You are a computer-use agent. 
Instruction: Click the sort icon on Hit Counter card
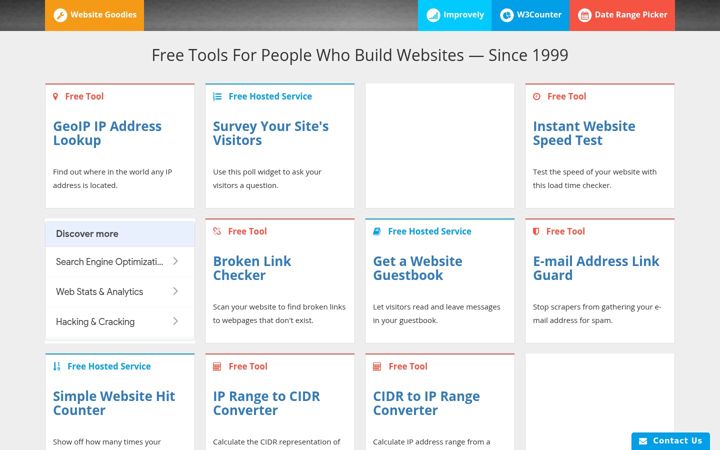click(56, 366)
